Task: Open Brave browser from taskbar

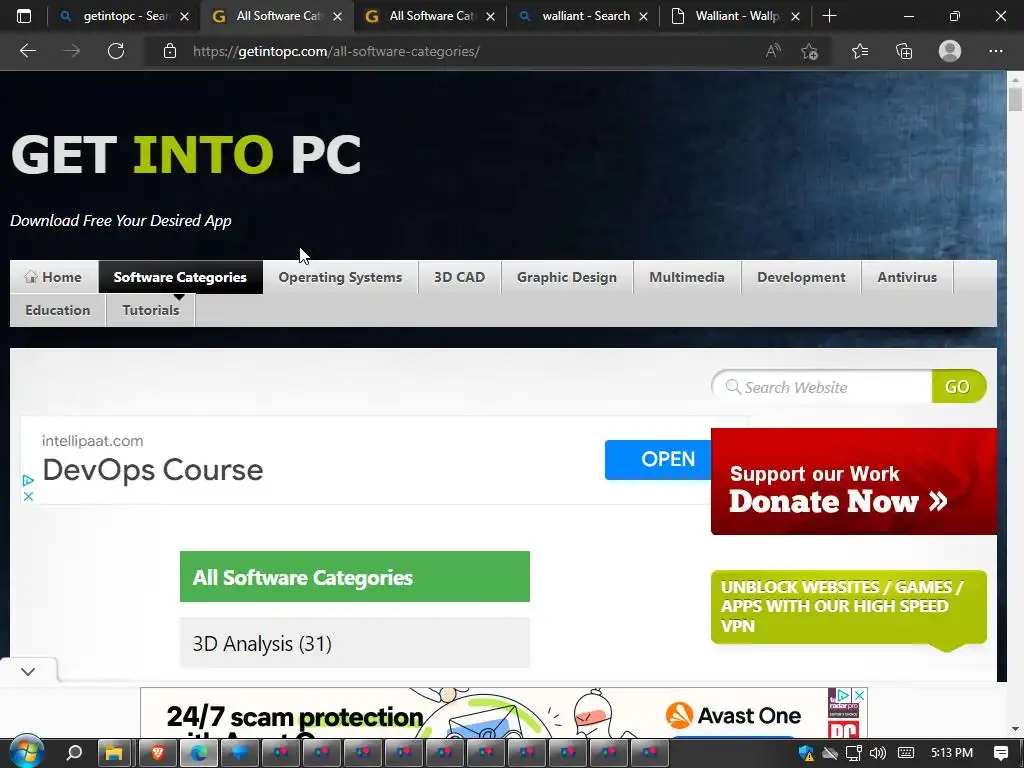Action: (x=157, y=753)
